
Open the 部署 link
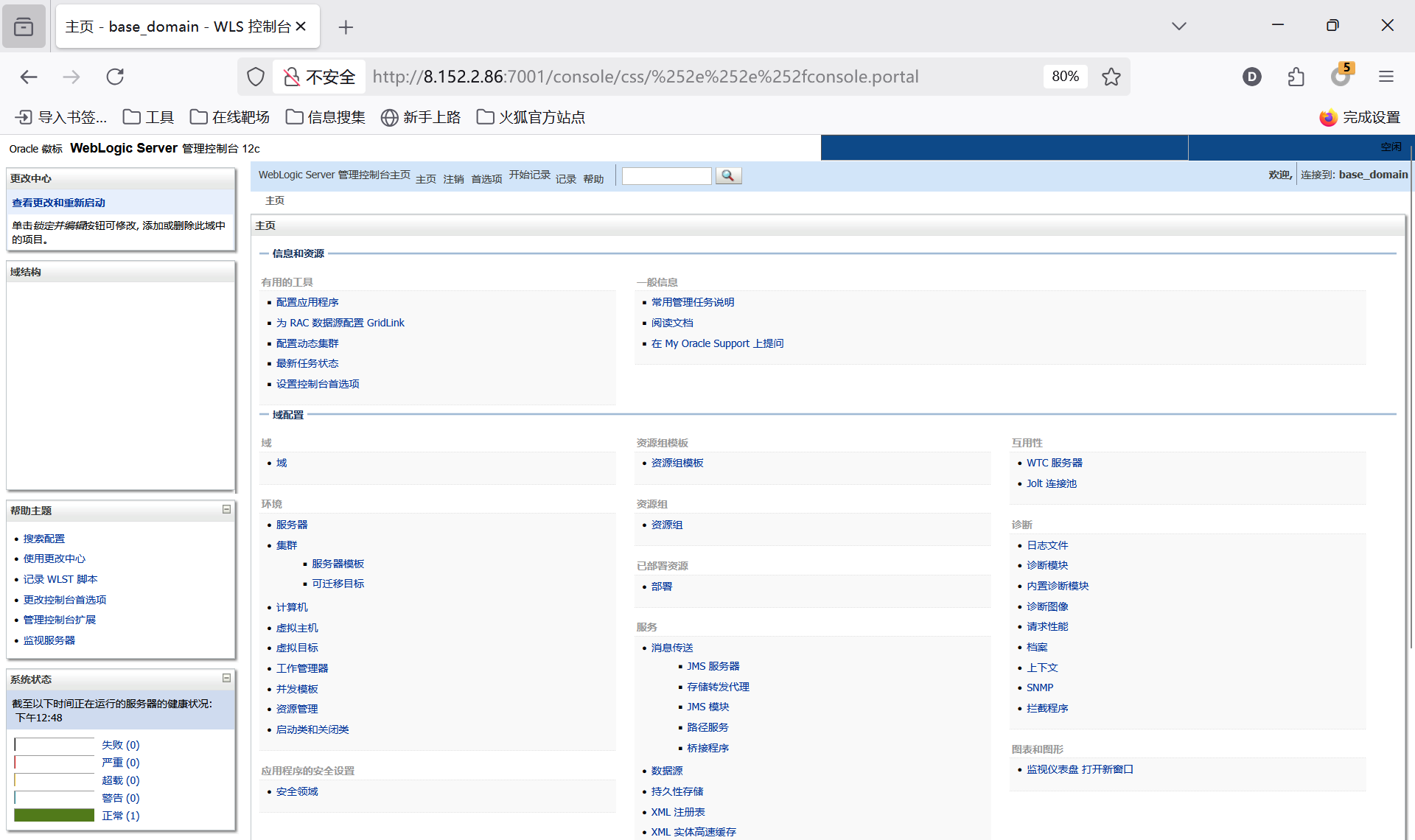point(662,587)
